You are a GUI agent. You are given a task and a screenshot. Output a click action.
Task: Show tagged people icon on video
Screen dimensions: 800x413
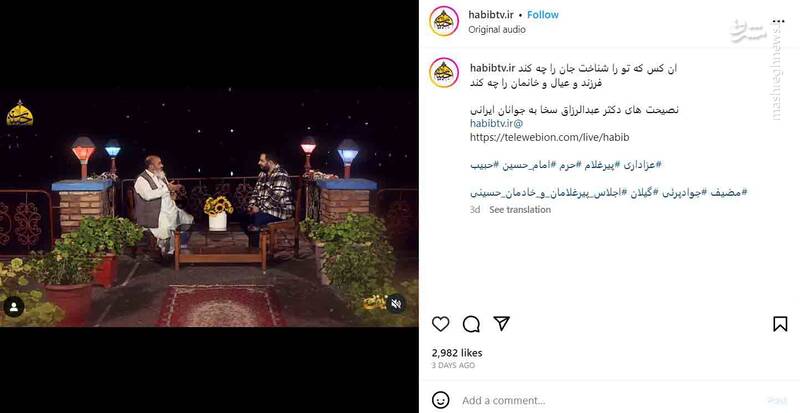14,307
